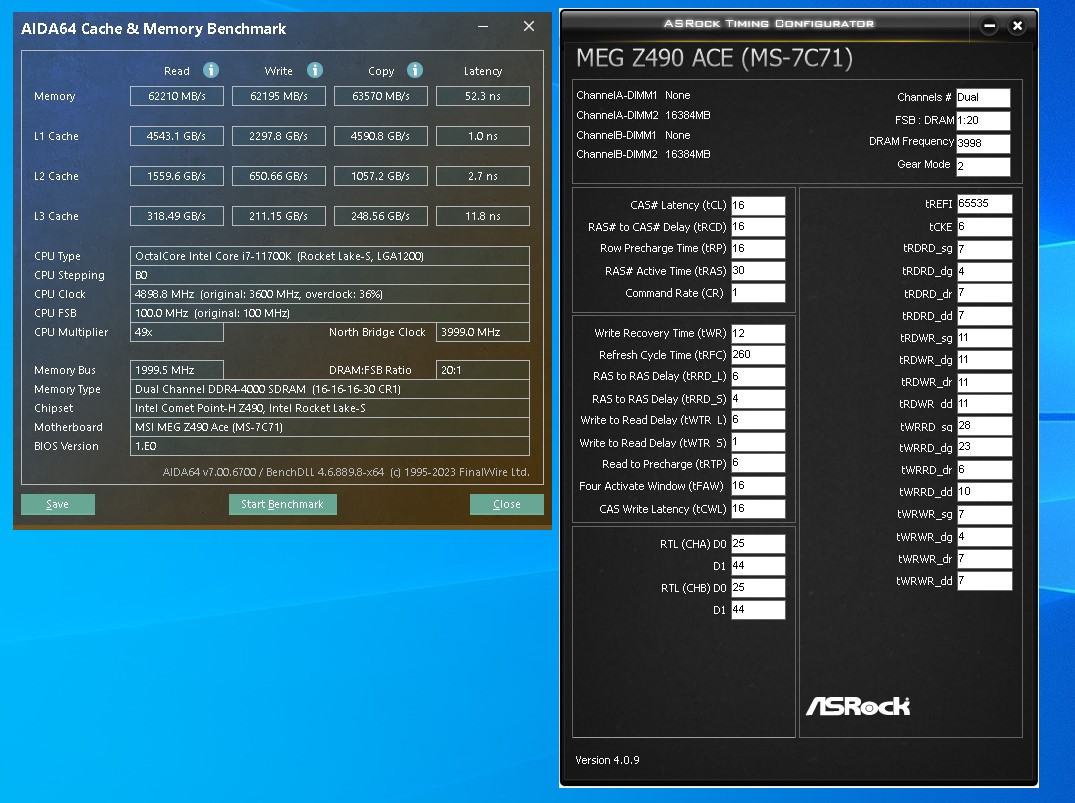
Task: Close the AIDA64 benchmark window with X
Action: [529, 26]
